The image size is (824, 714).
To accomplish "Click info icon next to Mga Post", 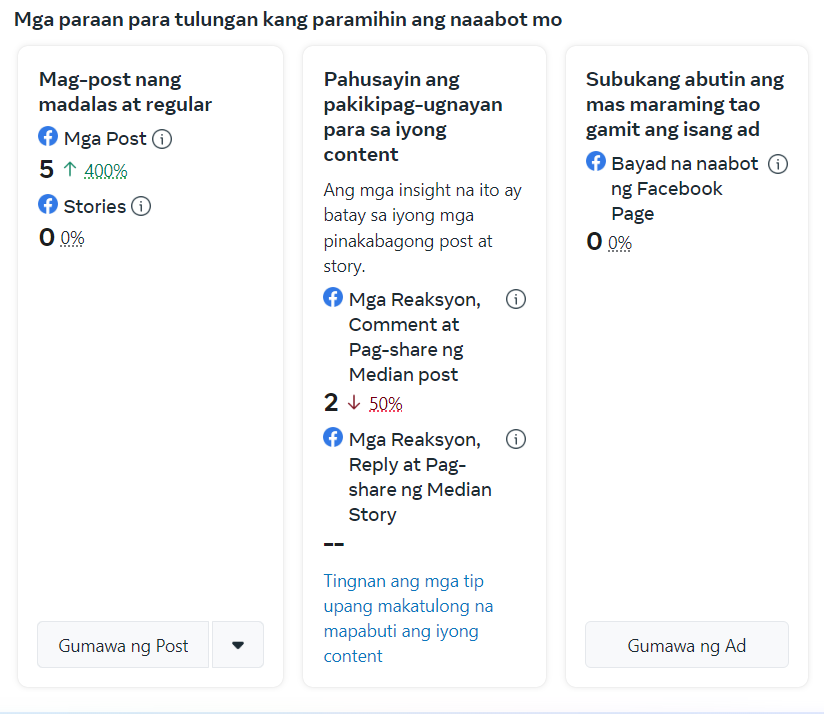I will (x=162, y=139).
